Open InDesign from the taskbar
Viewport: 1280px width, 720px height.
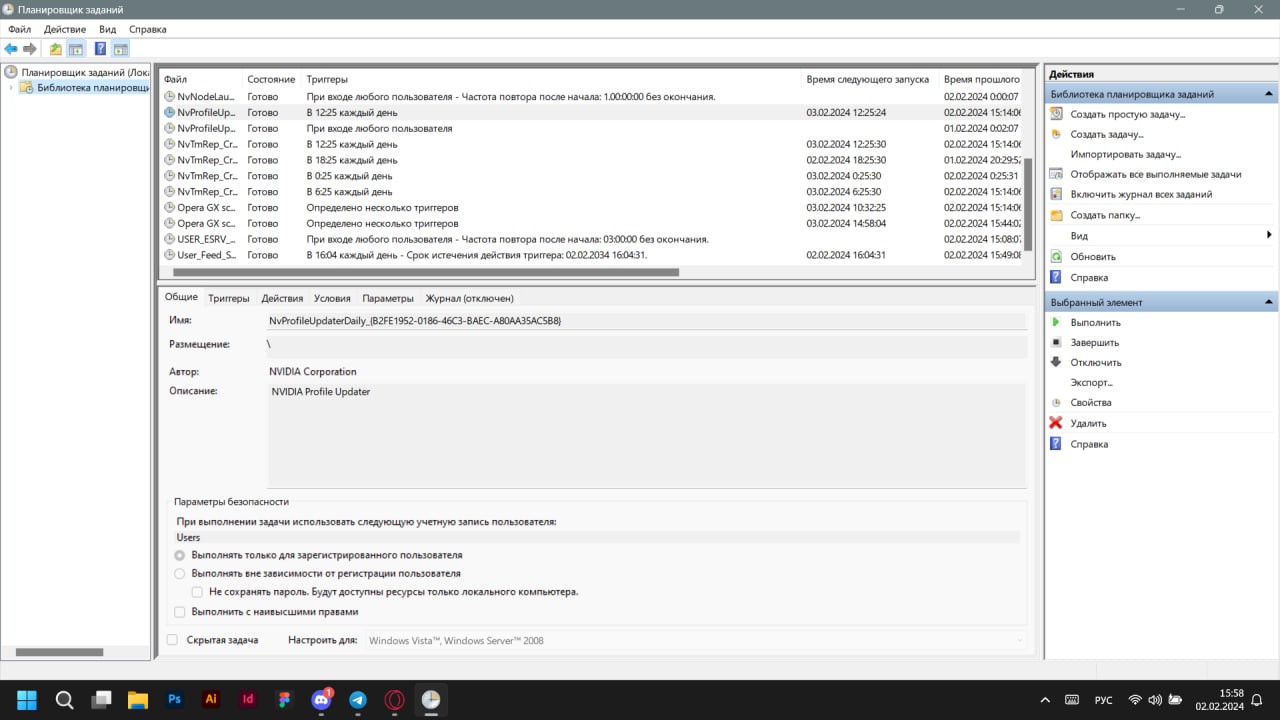(x=247, y=700)
